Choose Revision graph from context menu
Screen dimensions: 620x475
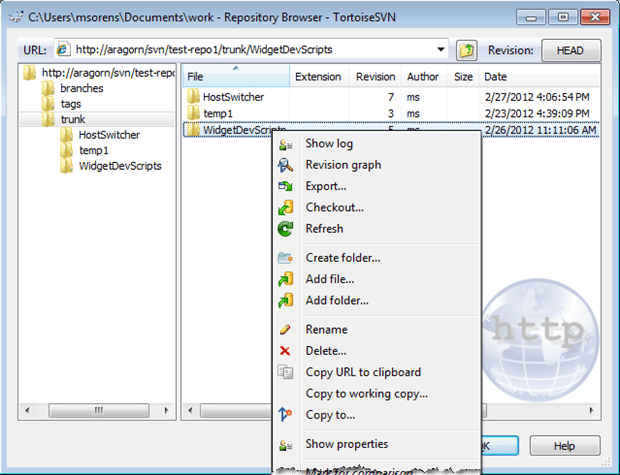343,165
